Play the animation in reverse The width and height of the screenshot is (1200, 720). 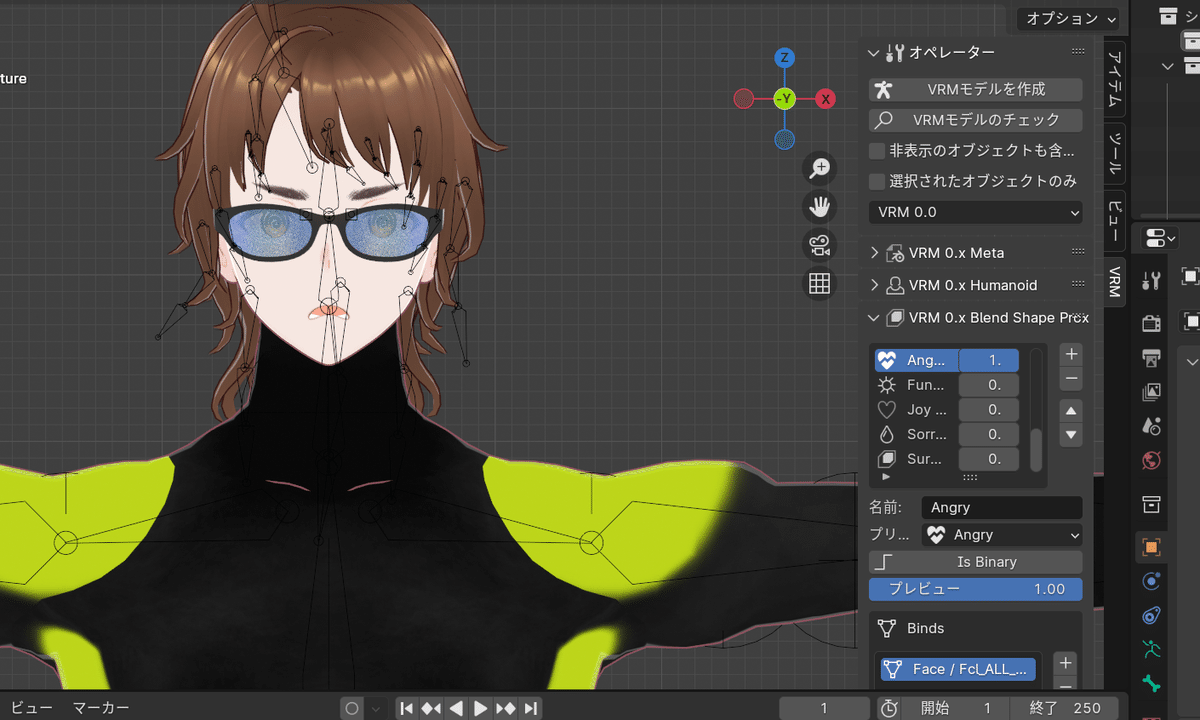[455, 708]
